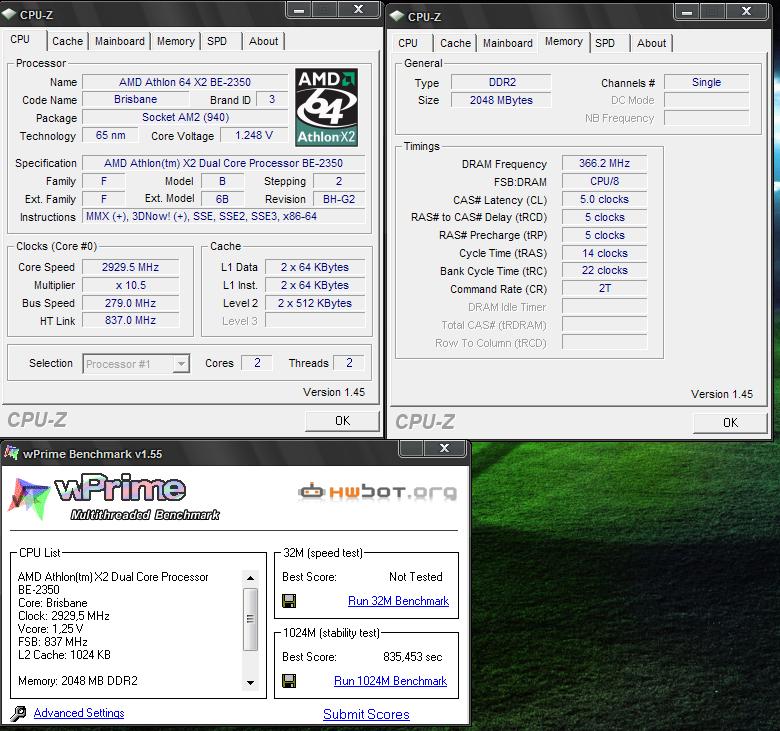Click save icon in 1024M stability test box

(289, 681)
